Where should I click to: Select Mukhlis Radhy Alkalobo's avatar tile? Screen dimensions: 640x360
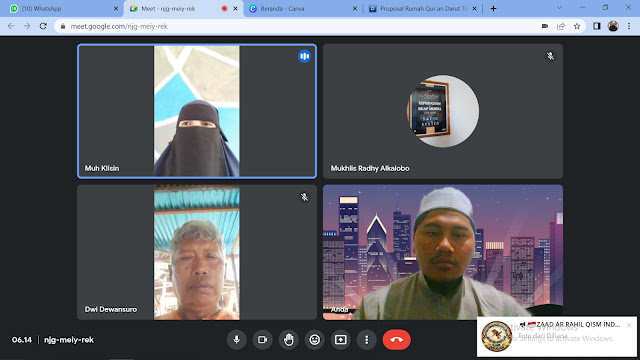click(x=443, y=111)
